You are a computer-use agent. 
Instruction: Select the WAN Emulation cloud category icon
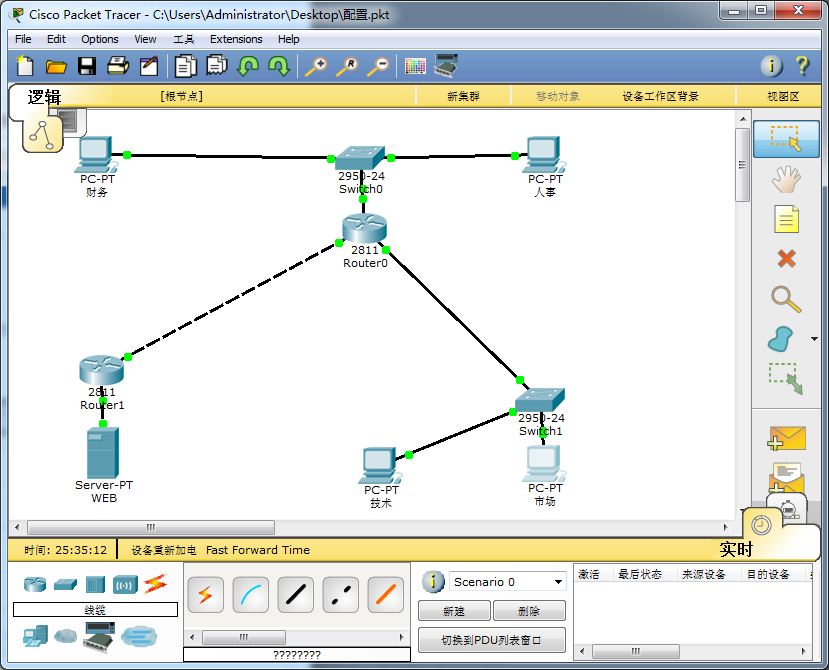tap(66, 636)
